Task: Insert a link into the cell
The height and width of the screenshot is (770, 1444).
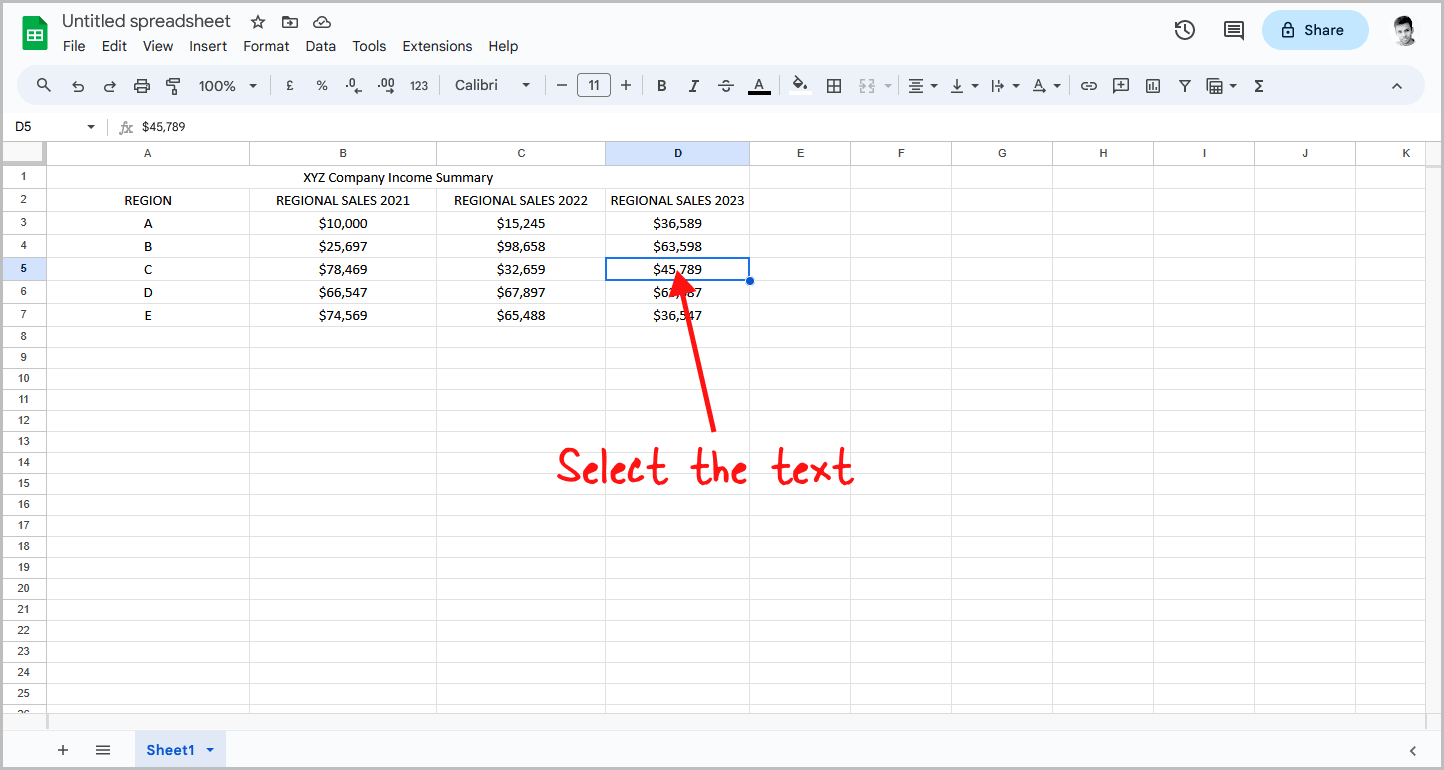Action: pos(1089,85)
